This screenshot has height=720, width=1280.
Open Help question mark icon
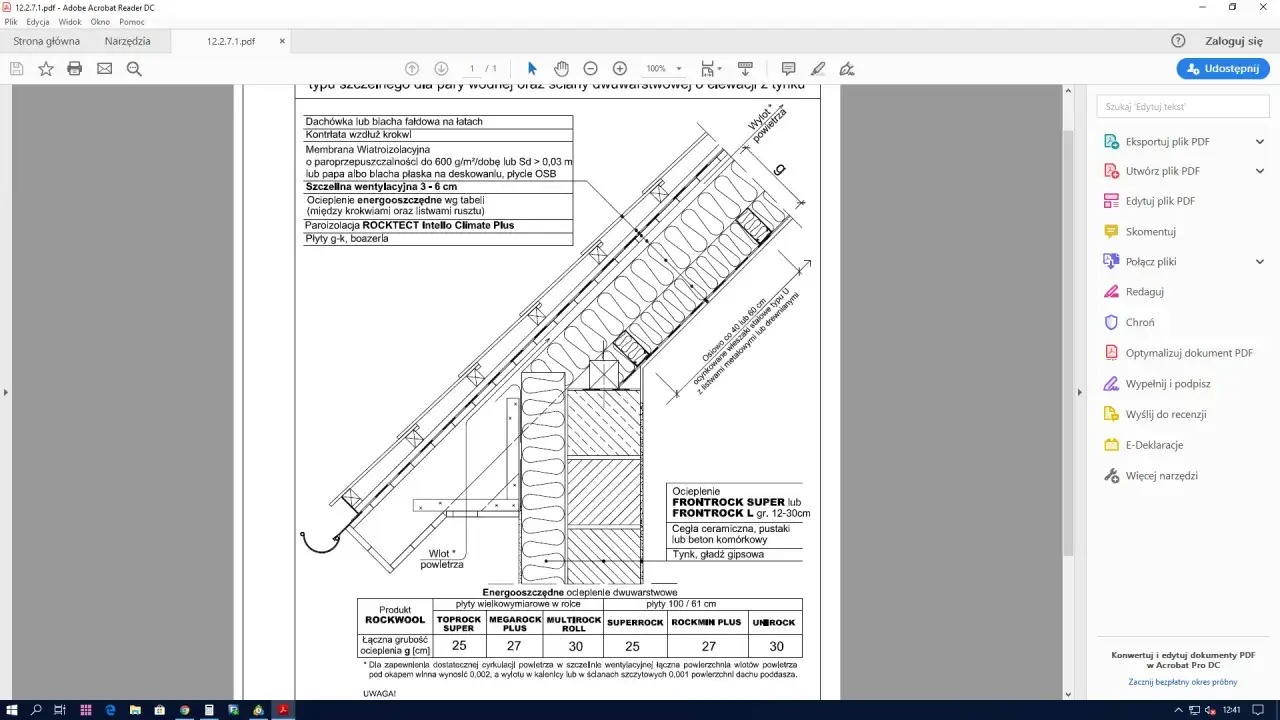tap(1178, 41)
